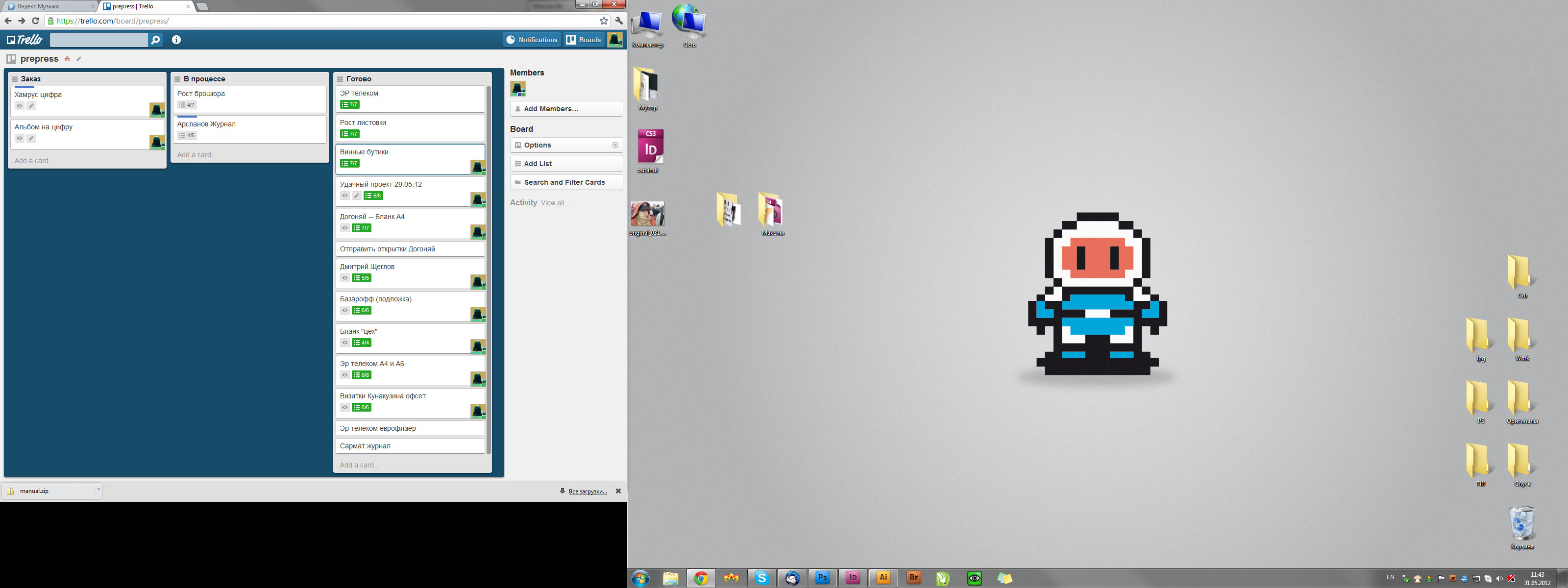
Task: Open the Заказ list menu icon
Action: (x=15, y=79)
